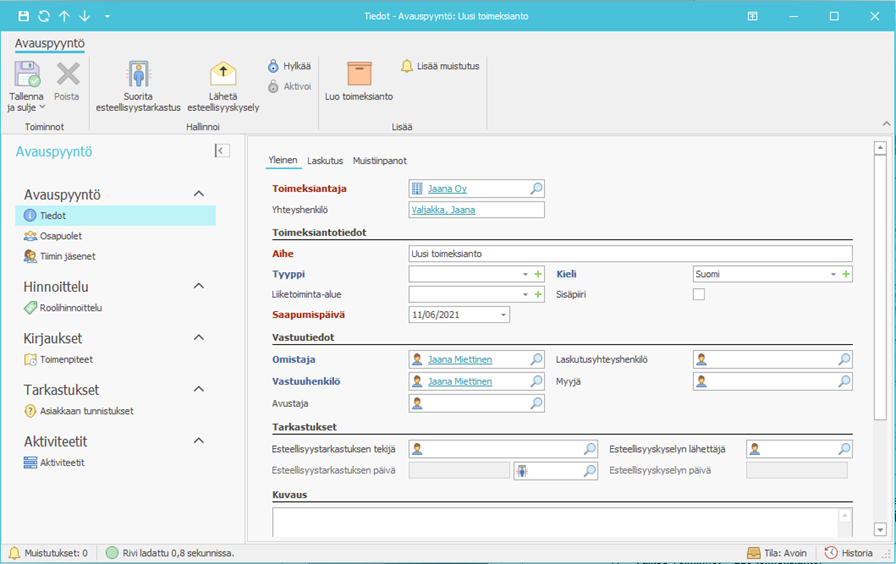Click the Lähetä esteellisyyskysely envelope icon
The width and height of the screenshot is (896, 564).
click(222, 74)
